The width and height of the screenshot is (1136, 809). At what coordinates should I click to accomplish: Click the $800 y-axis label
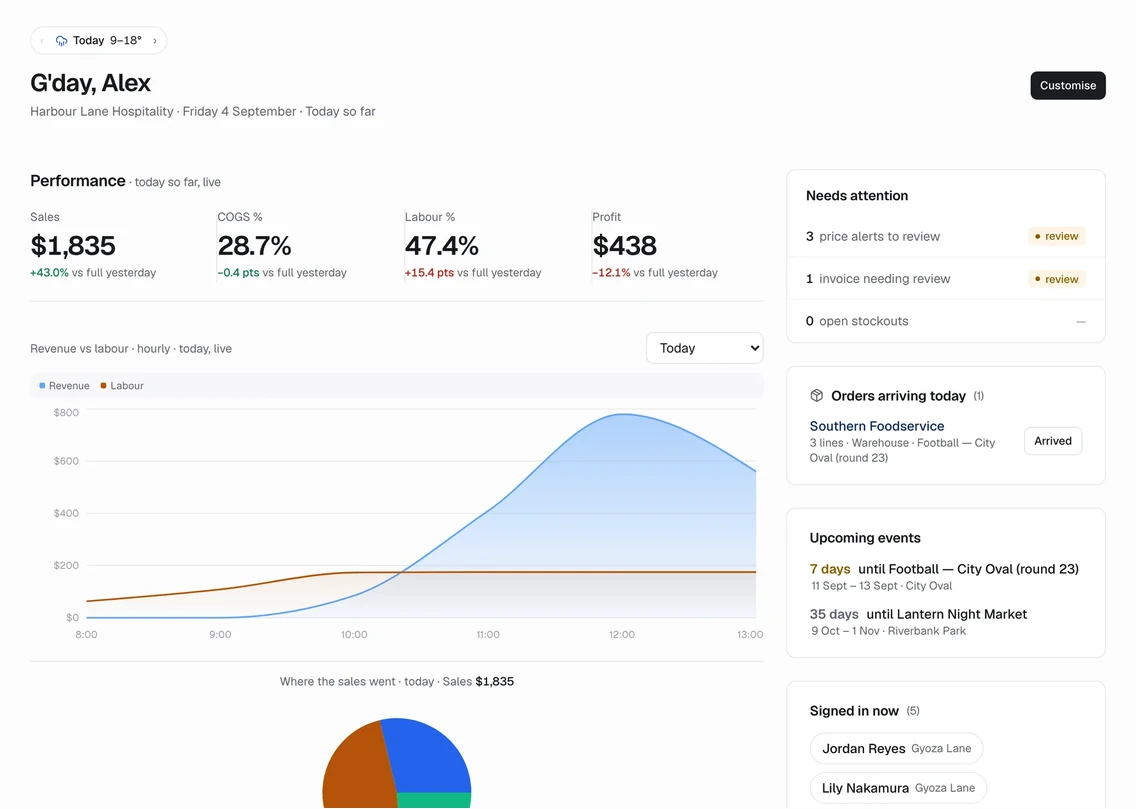tap(66, 413)
